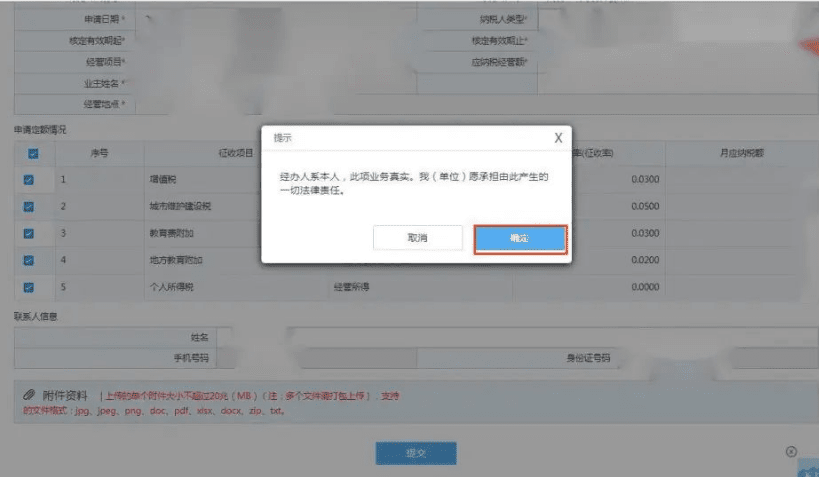Uncheck row 1 增值税 checkbox

(x=29, y=180)
